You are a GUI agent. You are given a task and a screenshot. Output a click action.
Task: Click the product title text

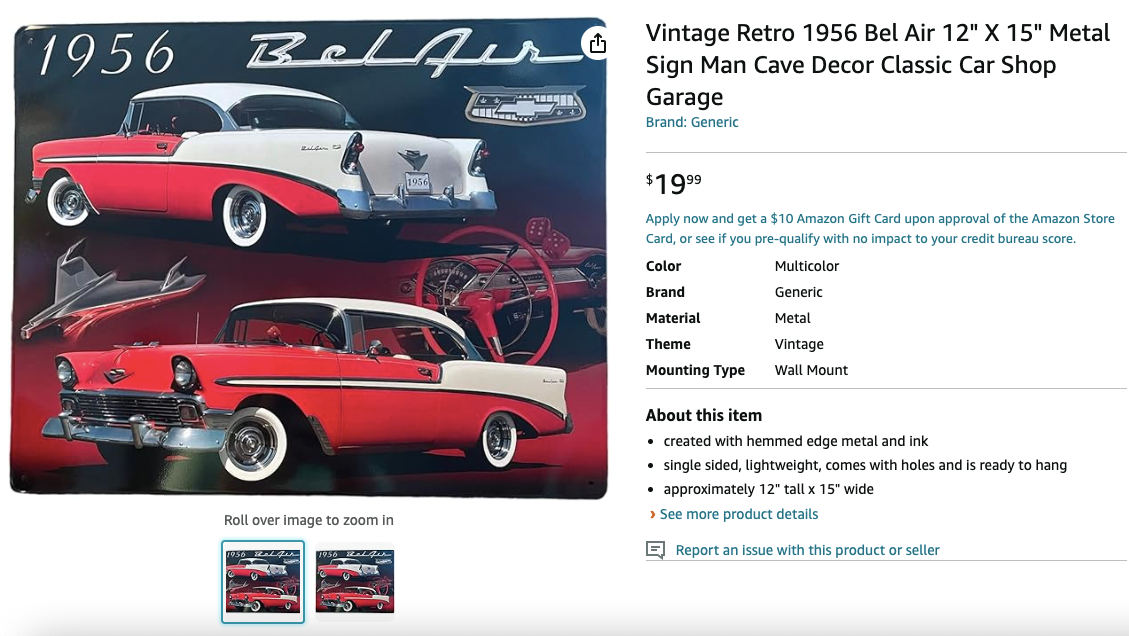pyautogui.click(x=877, y=65)
